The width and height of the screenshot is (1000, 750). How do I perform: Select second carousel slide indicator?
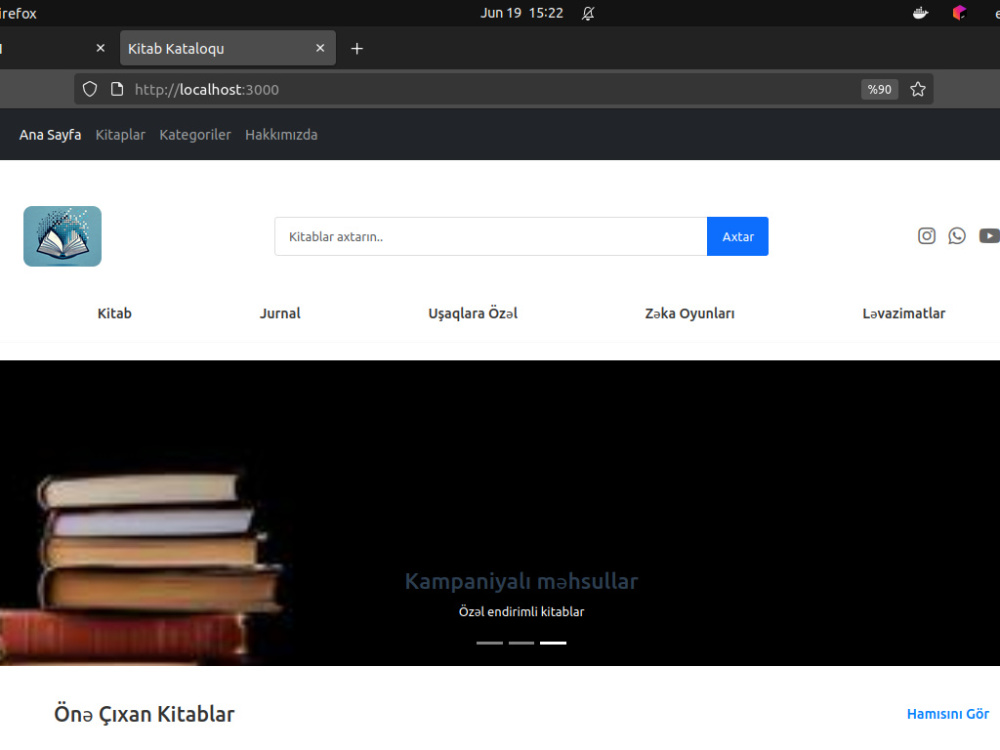point(522,643)
